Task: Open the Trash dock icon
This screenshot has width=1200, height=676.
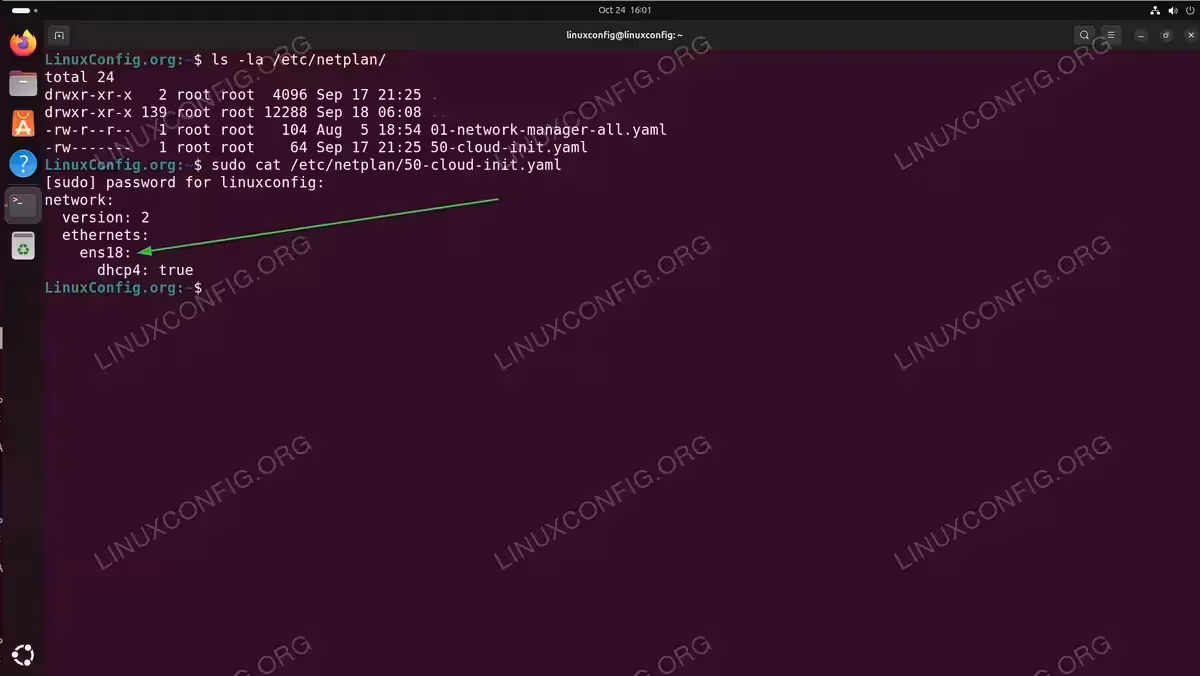Action: pyautogui.click(x=22, y=245)
